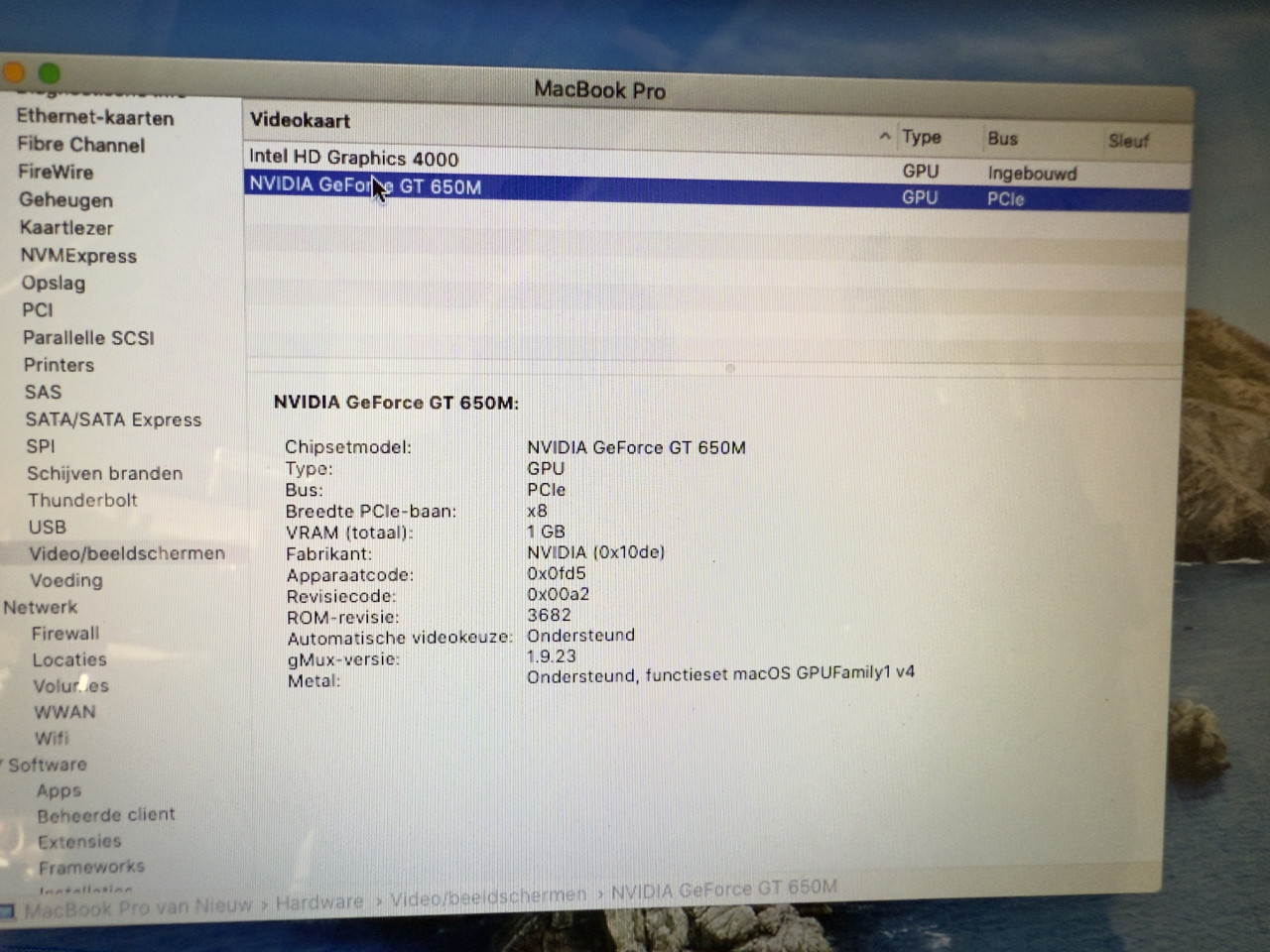Image resolution: width=1270 pixels, height=952 pixels.
Task: Click the Metal support value text
Action: pyautogui.click(x=720, y=674)
